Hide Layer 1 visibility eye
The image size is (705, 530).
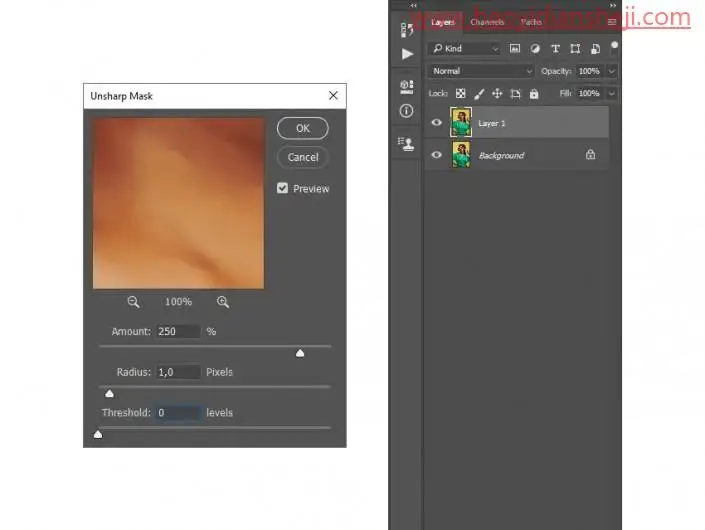click(437, 122)
